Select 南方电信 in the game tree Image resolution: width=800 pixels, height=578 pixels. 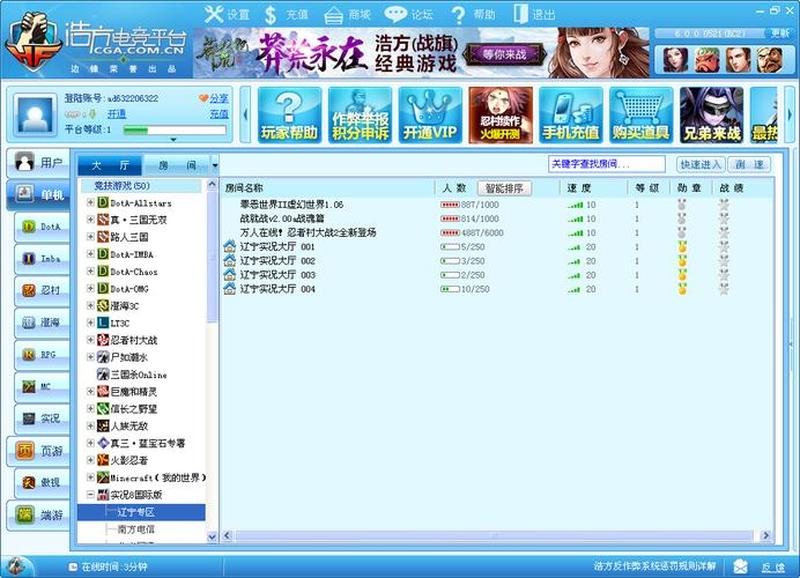[x=136, y=529]
